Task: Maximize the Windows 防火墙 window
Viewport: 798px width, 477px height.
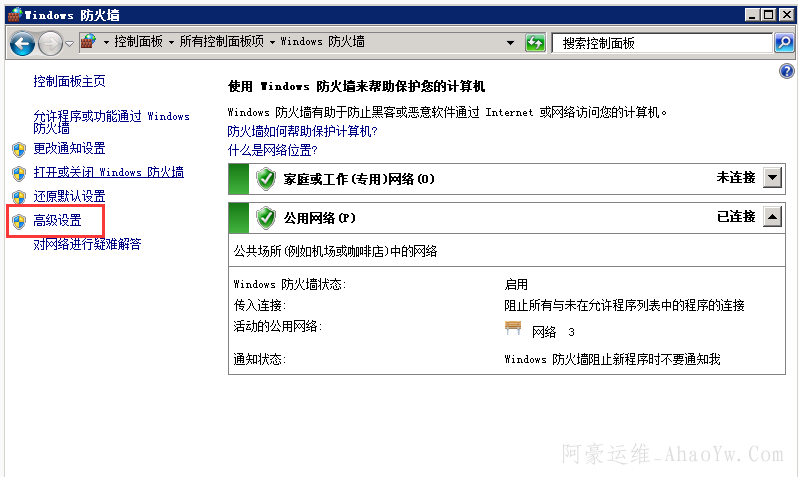Action: pyautogui.click(x=769, y=15)
